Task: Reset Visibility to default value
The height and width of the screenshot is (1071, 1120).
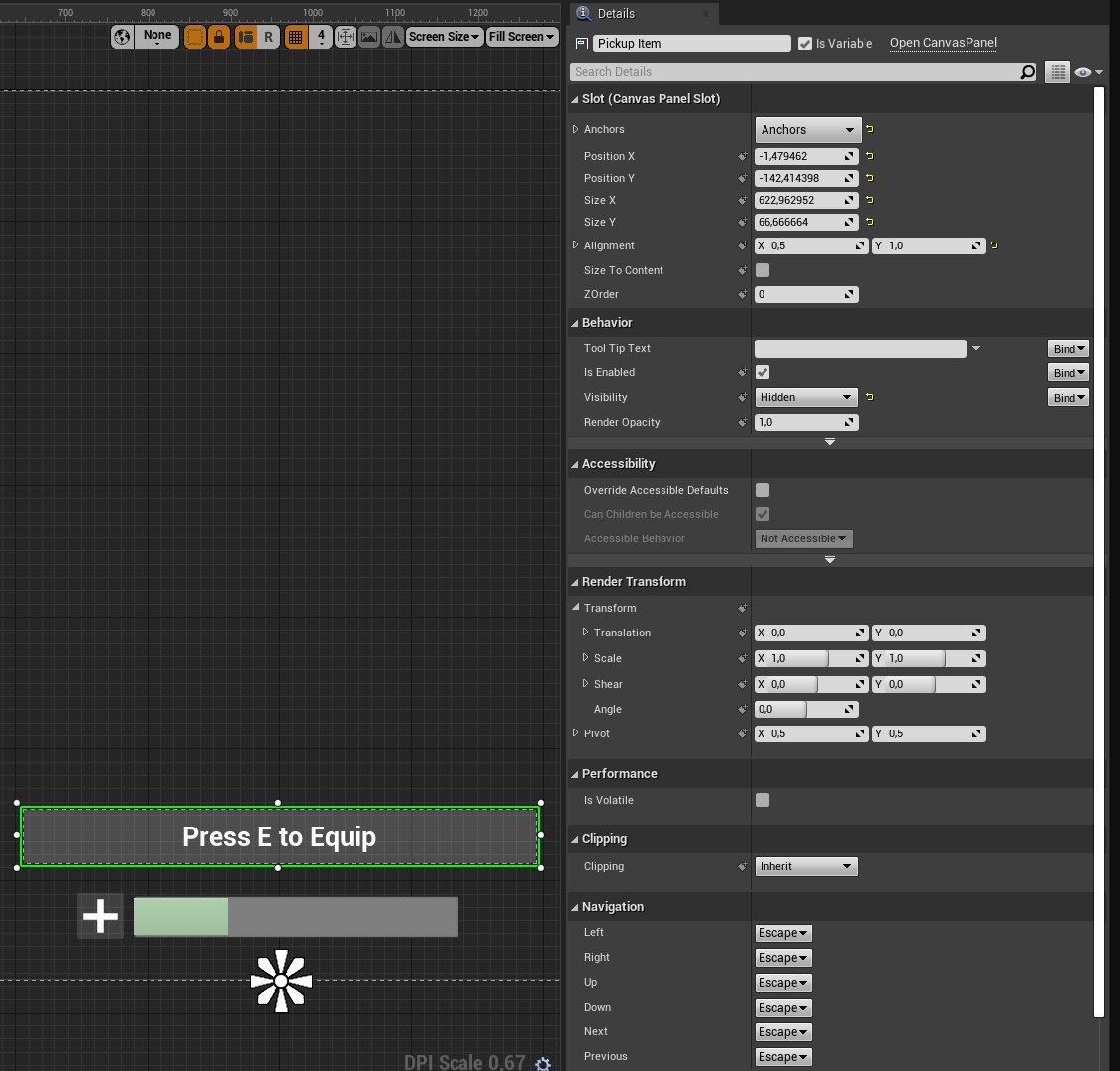Action: pyautogui.click(x=870, y=397)
